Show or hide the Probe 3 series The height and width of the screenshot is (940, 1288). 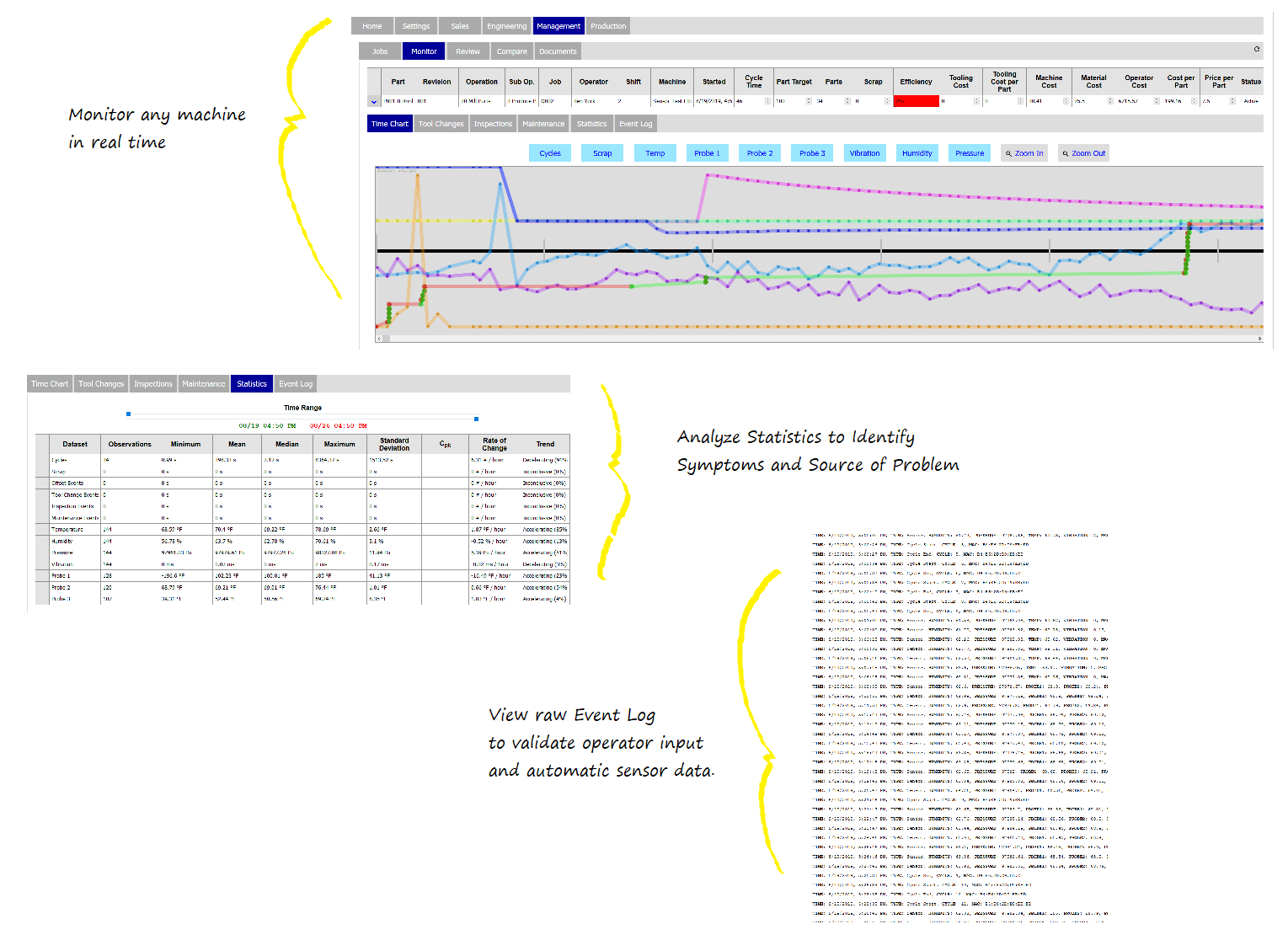click(813, 153)
